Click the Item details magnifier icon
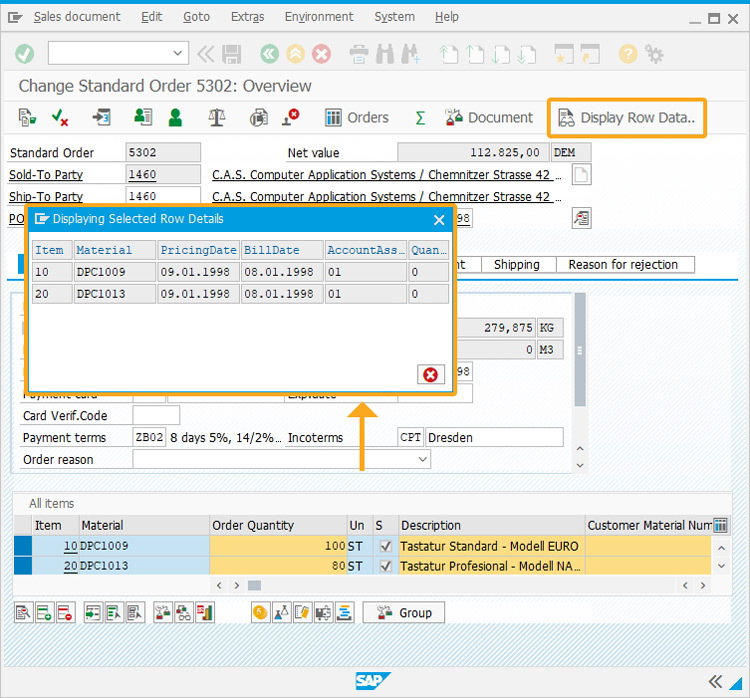The image size is (750, 698). pyautogui.click(x=23, y=613)
